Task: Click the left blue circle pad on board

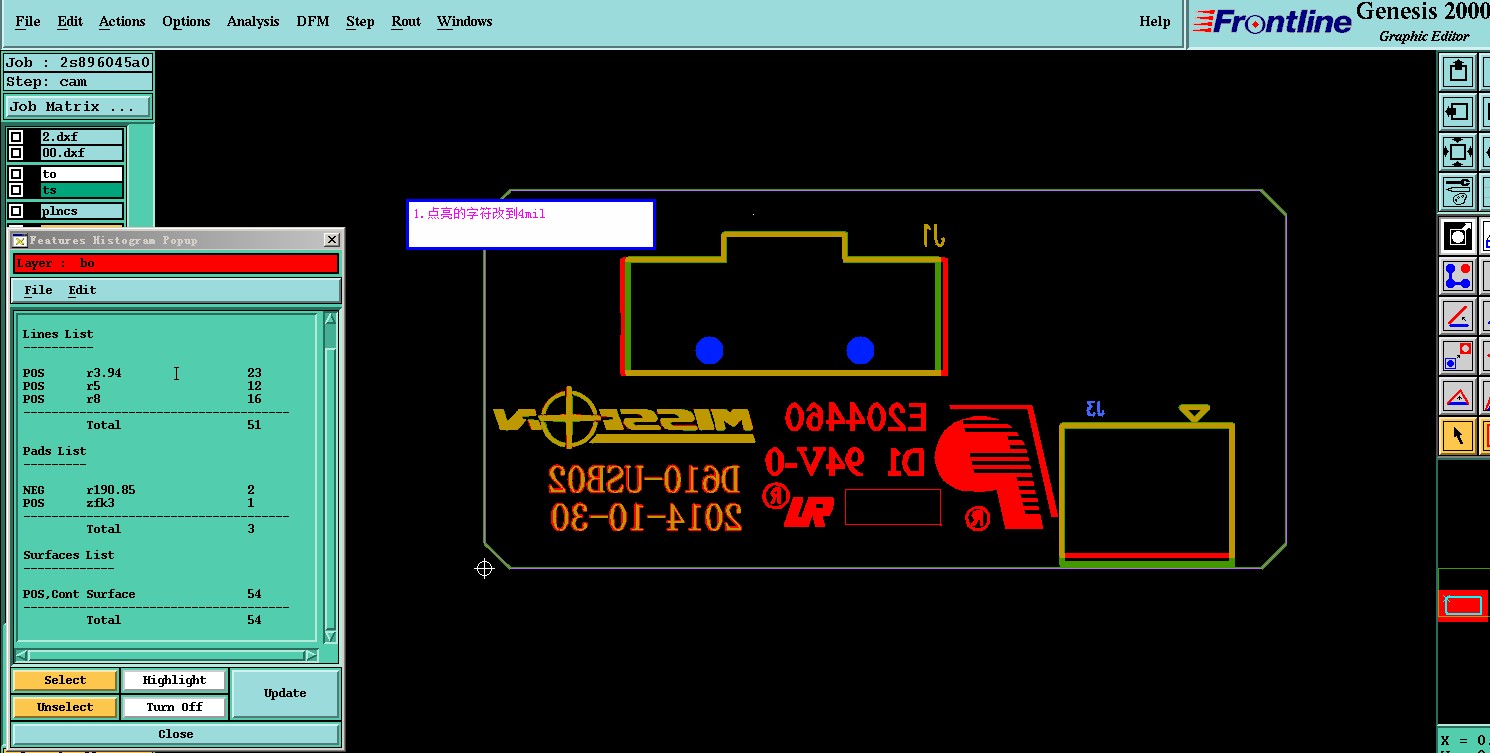Action: (x=709, y=350)
